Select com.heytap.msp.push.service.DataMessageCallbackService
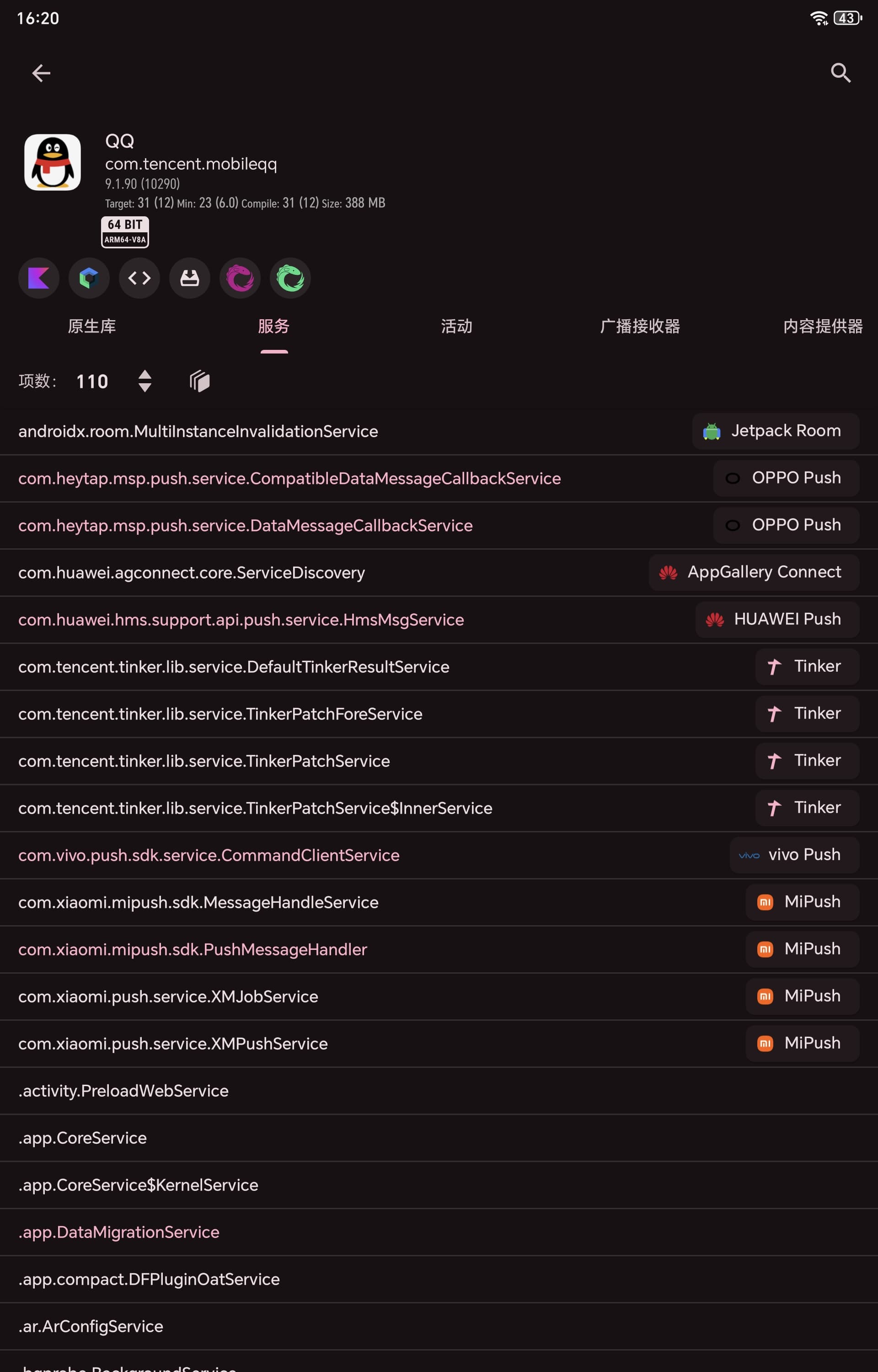 click(x=439, y=525)
